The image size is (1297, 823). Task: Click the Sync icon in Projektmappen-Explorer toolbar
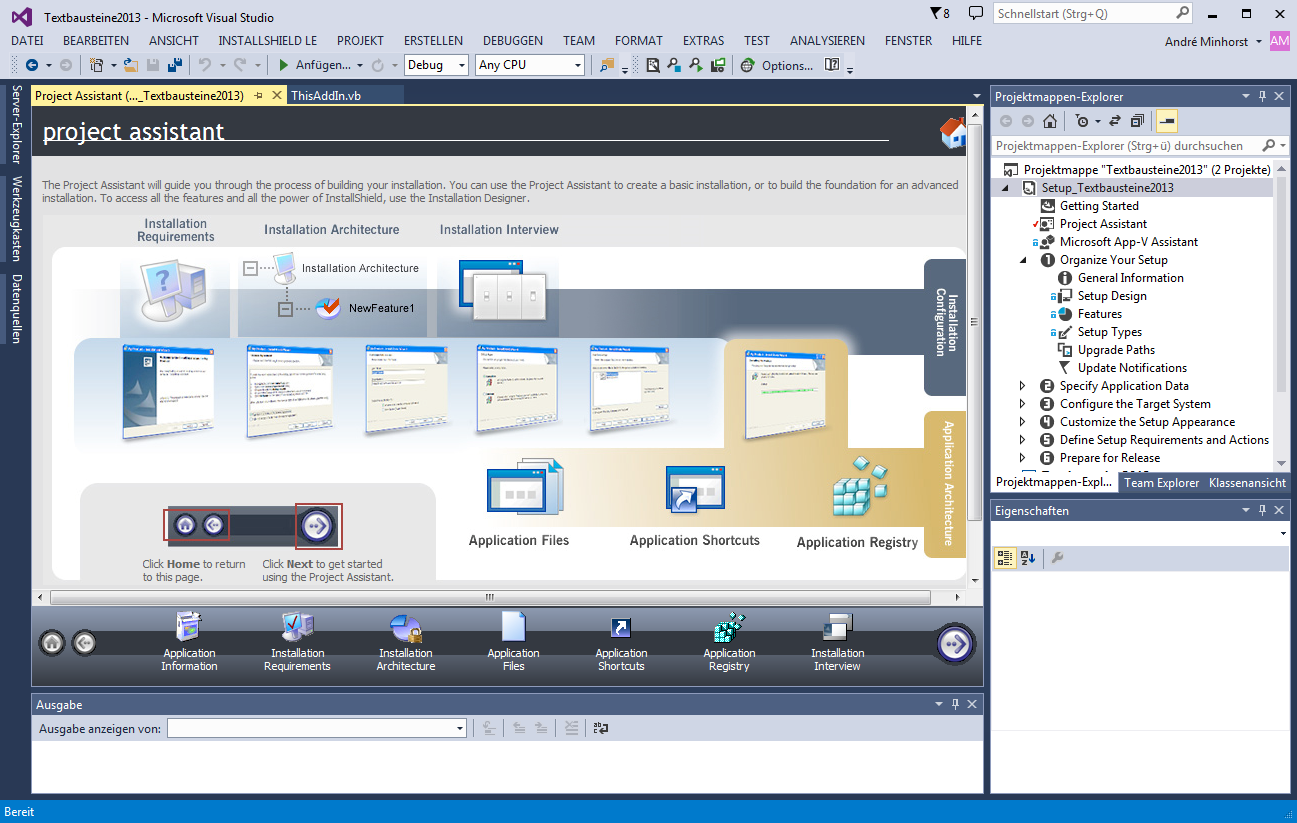pyautogui.click(x=1115, y=121)
